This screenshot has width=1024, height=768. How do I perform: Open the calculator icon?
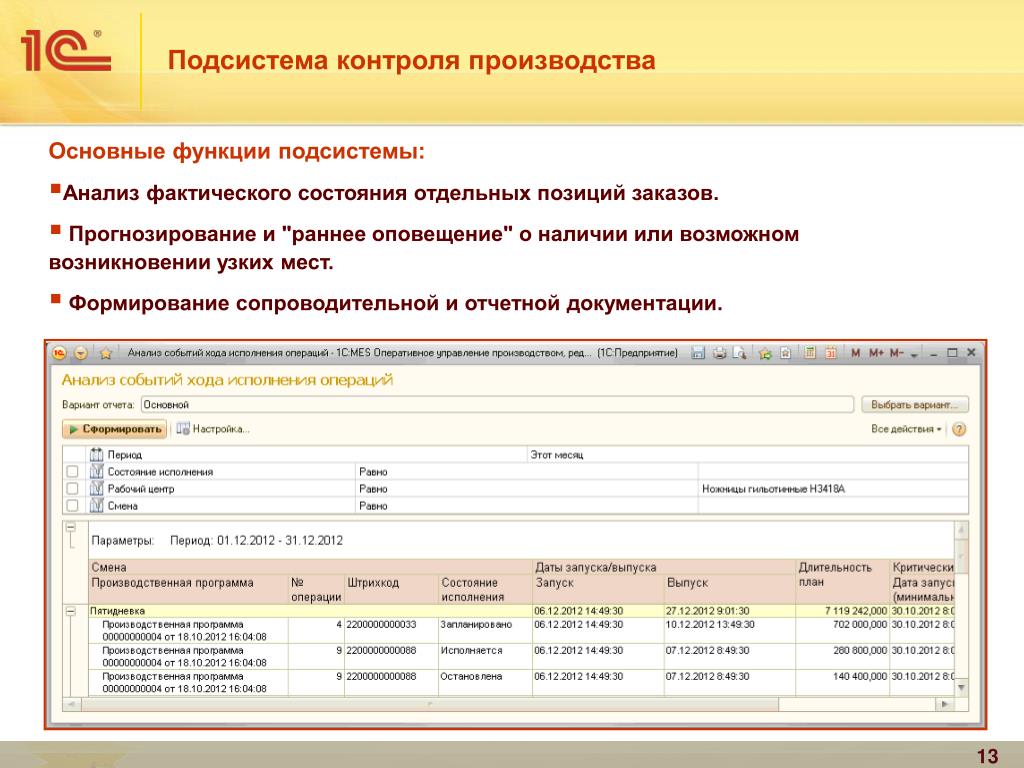(809, 353)
